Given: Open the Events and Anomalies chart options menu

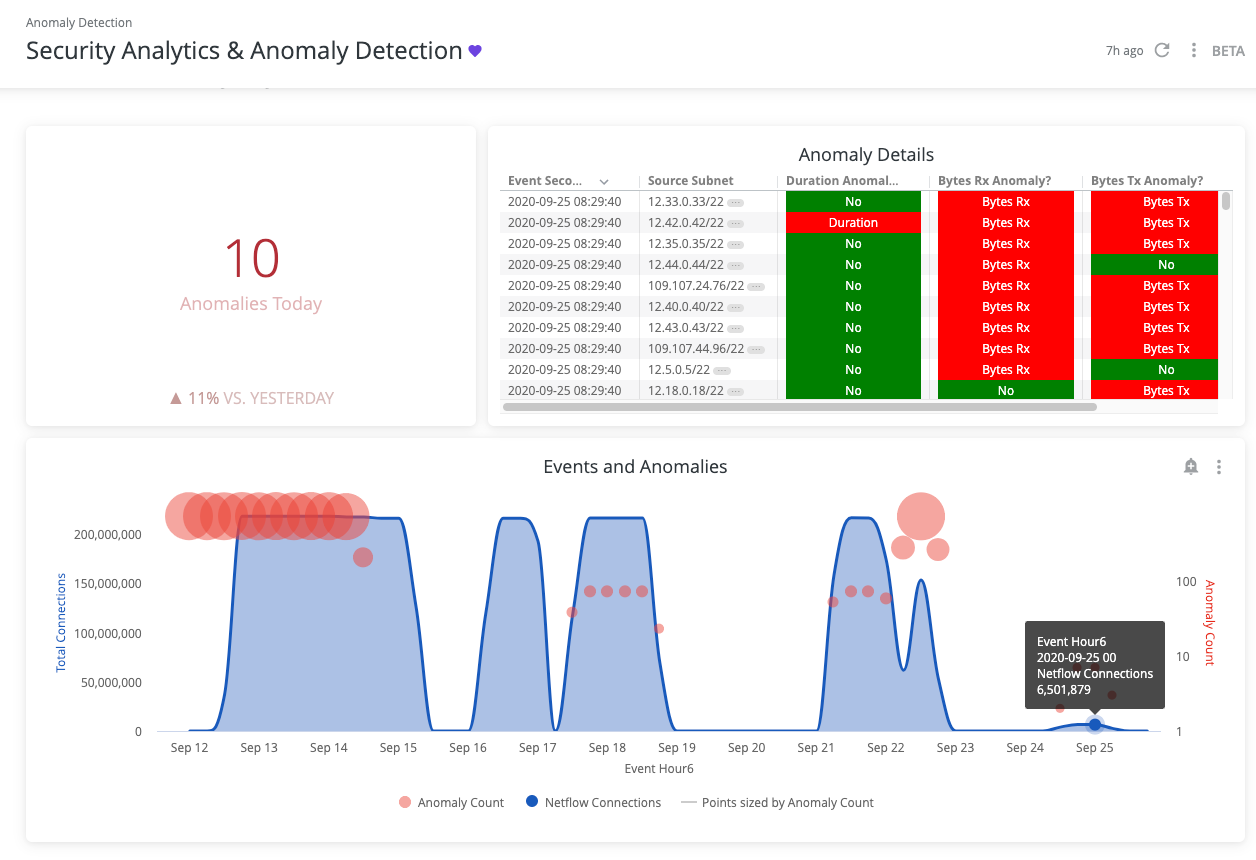Looking at the screenshot, I should 1219,466.
